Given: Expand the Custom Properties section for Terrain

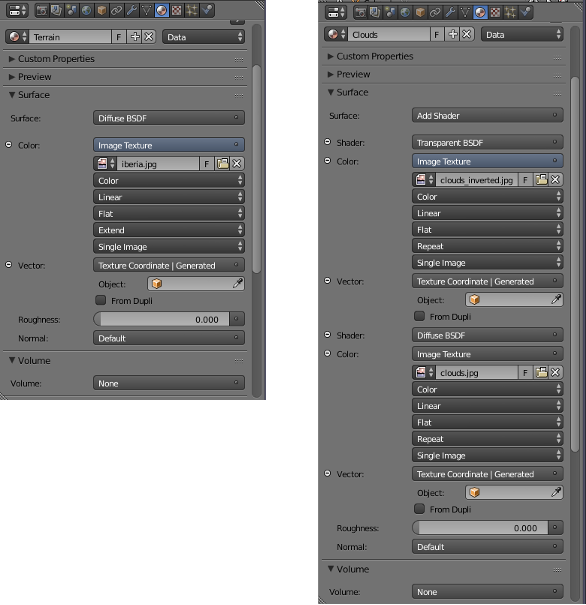Looking at the screenshot, I should point(56,59).
